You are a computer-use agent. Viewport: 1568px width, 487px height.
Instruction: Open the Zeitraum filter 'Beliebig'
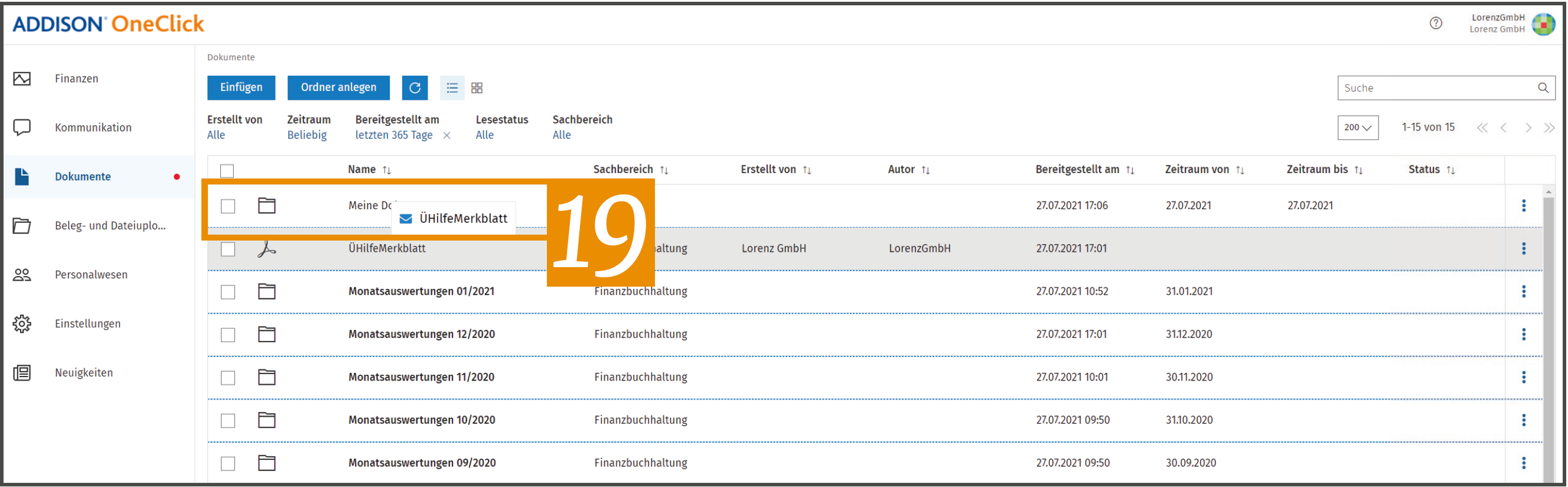tap(307, 135)
